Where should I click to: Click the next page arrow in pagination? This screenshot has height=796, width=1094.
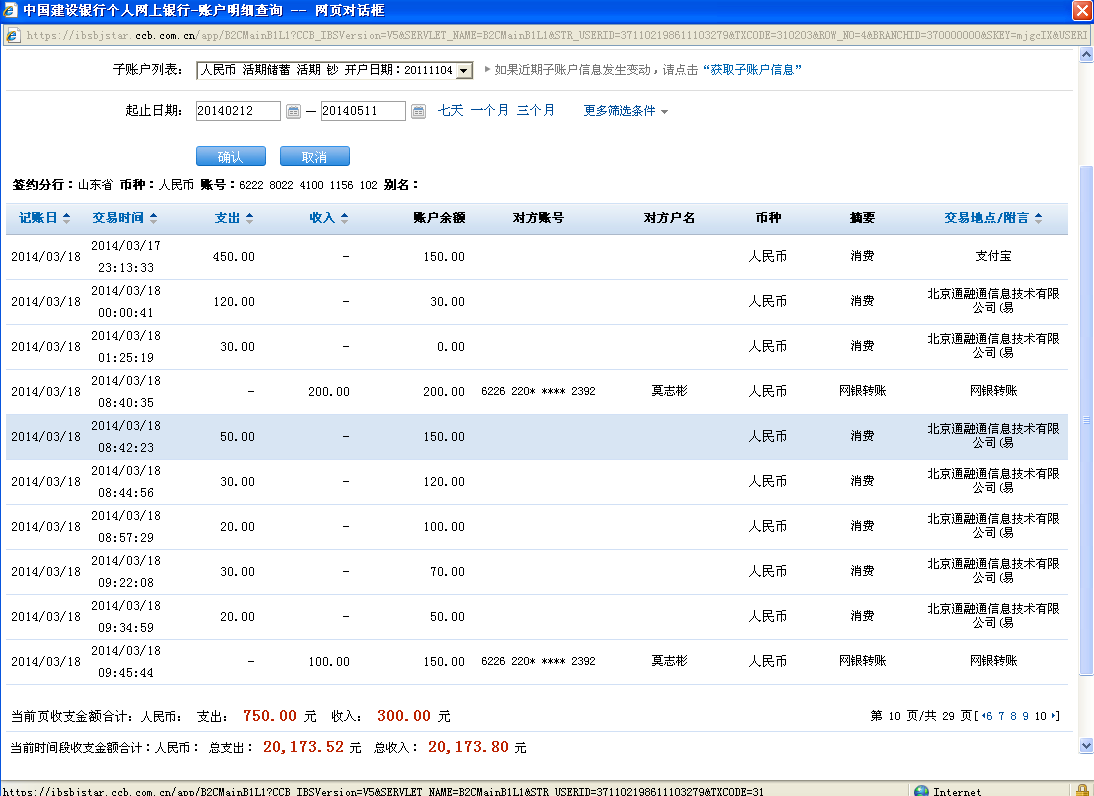1054,716
